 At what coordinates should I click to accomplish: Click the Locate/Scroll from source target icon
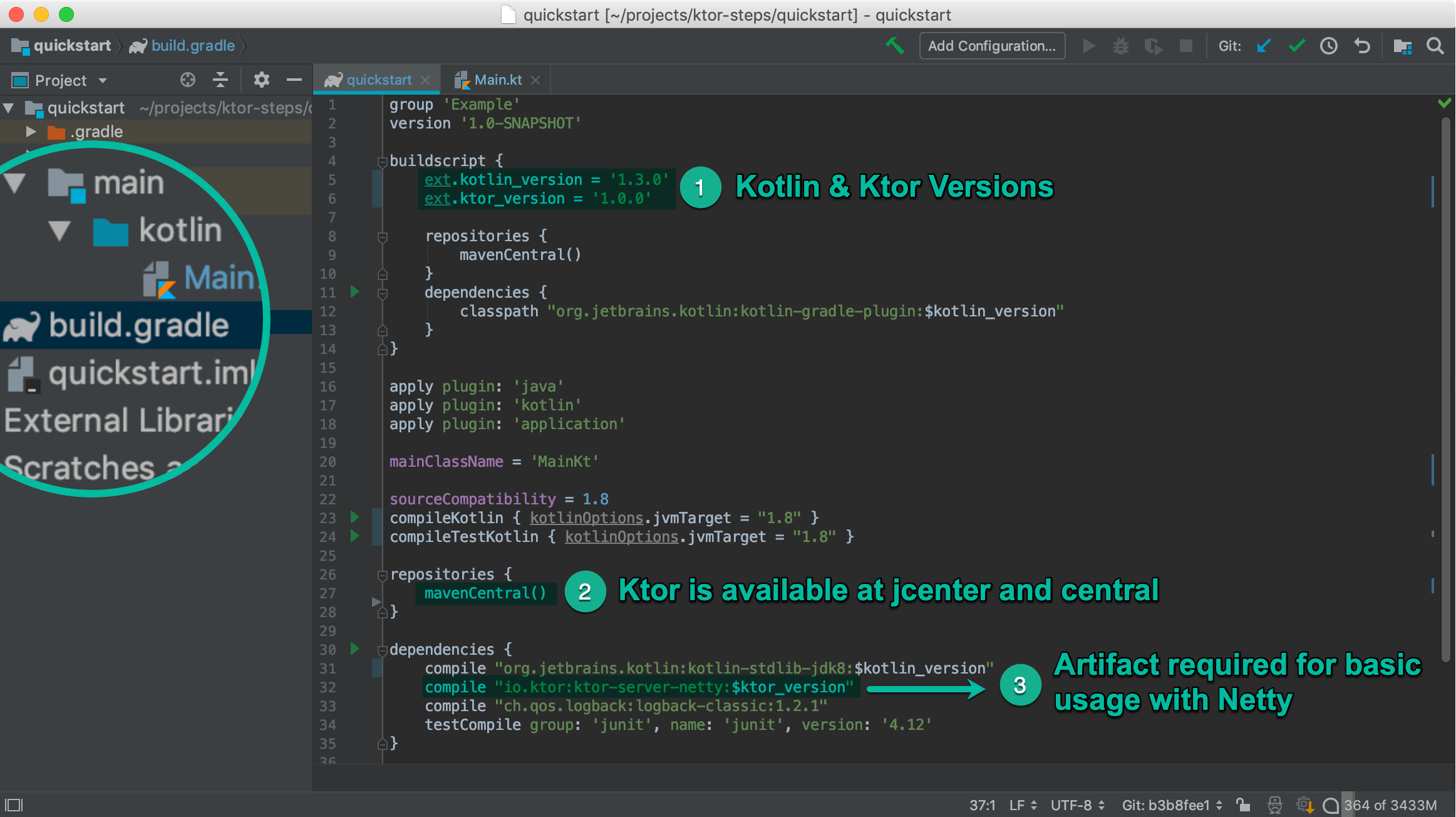click(188, 80)
